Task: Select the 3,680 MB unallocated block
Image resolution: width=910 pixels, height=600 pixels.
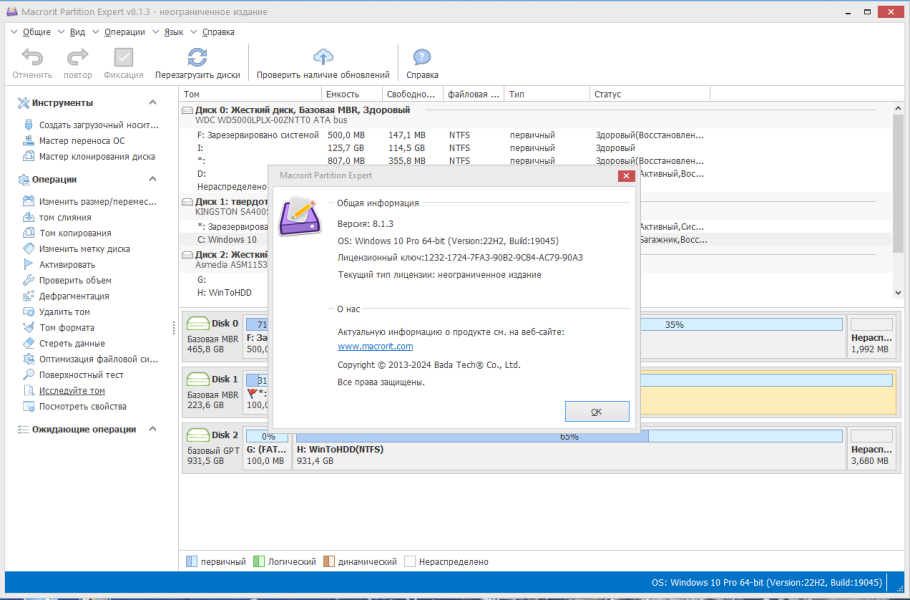Action: [871, 447]
